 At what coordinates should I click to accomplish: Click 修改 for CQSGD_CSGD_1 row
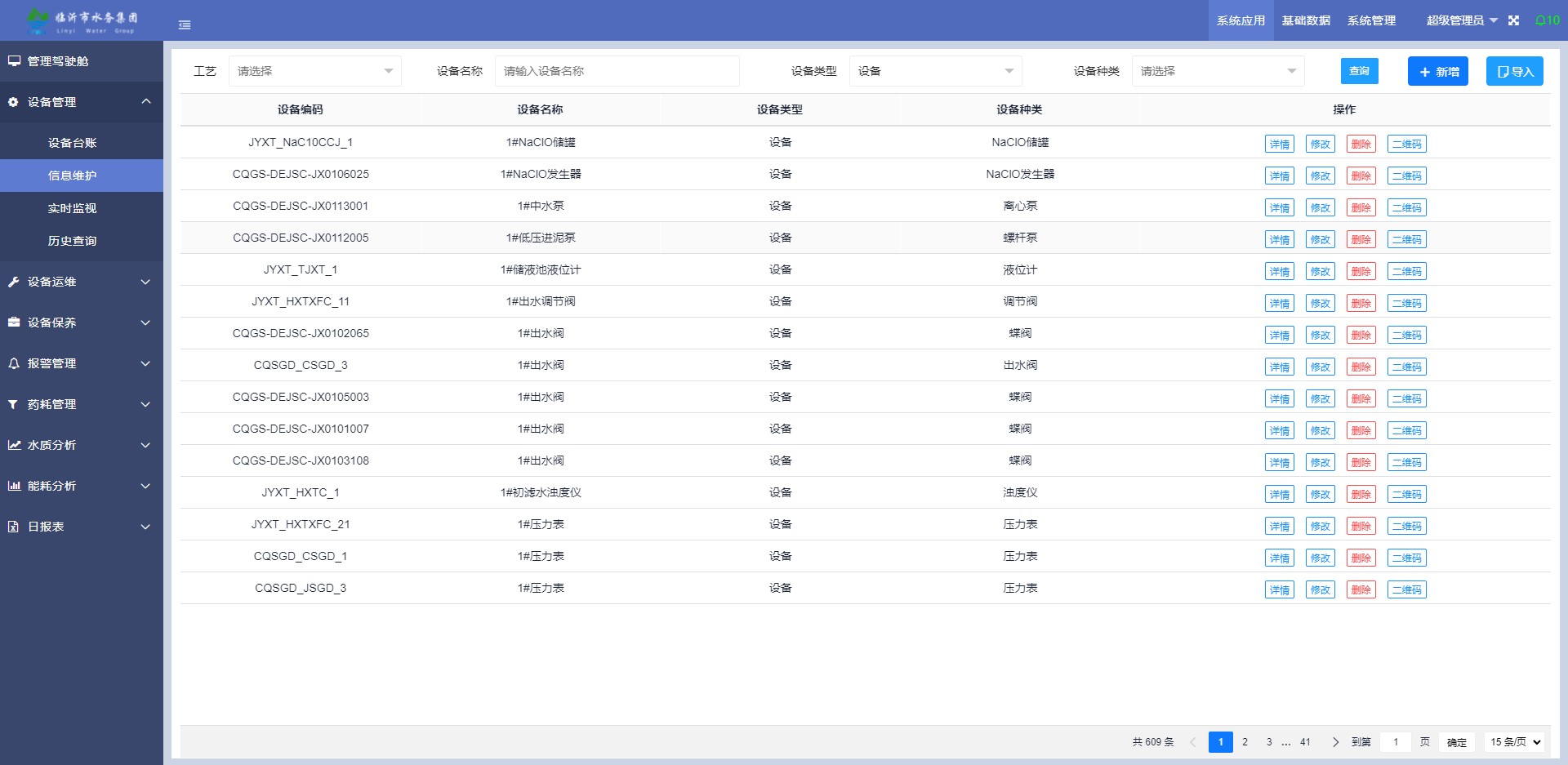point(1321,558)
